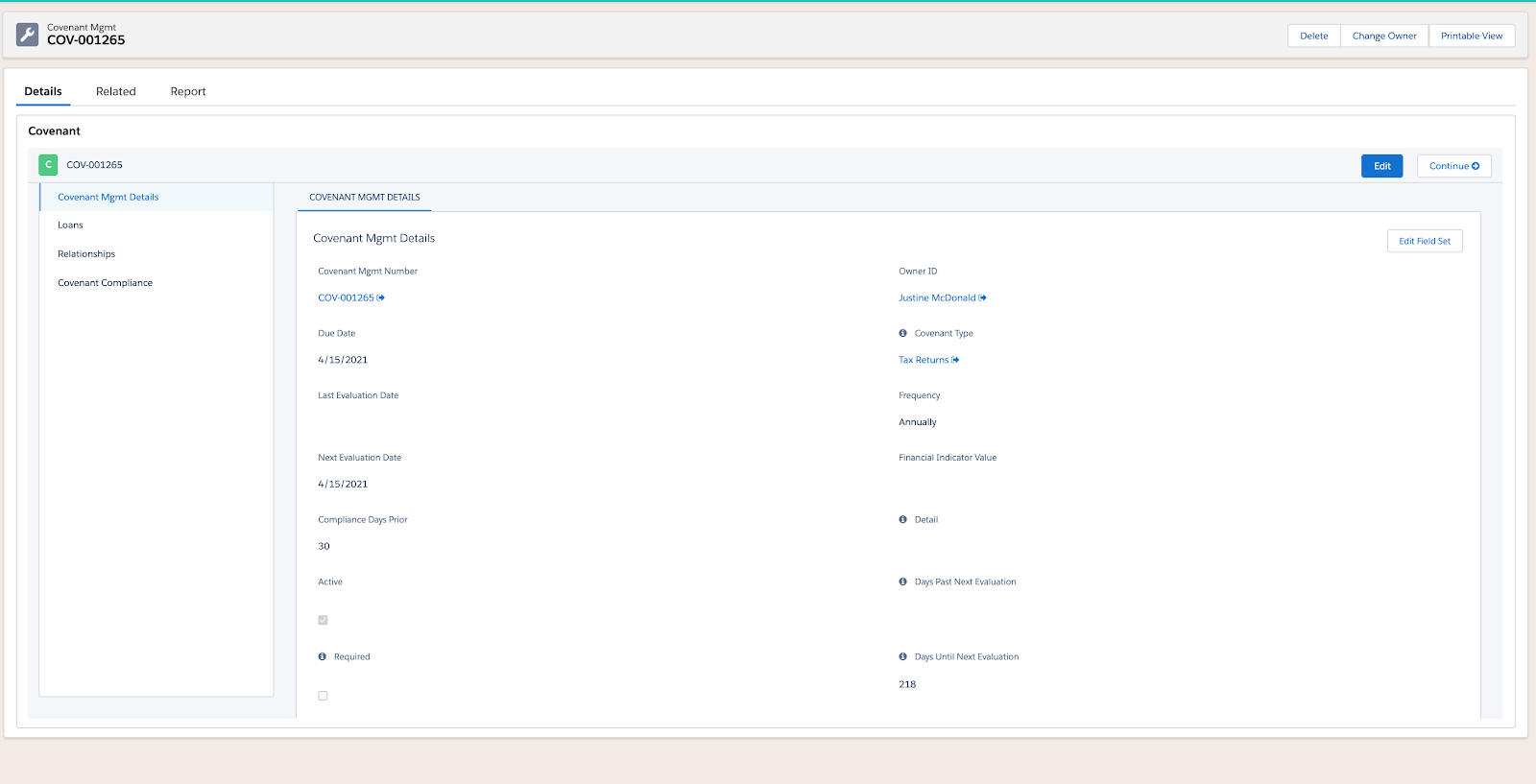The image size is (1536, 784).
Task: Toggle the Active checkbox
Action: (324, 620)
